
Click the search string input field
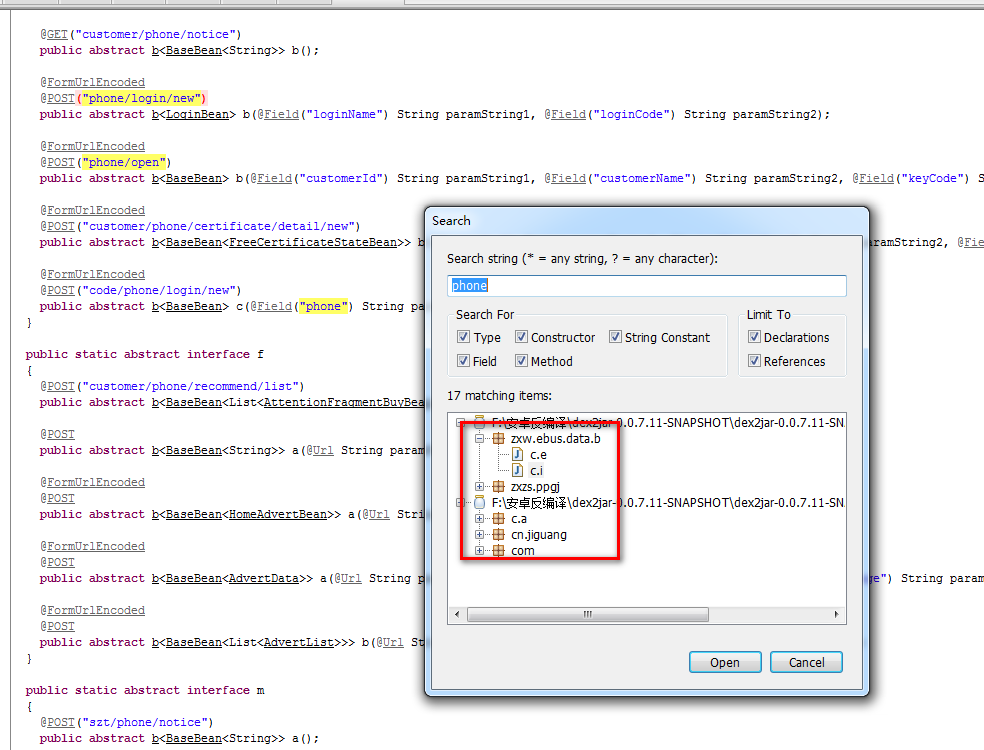[x=646, y=286]
